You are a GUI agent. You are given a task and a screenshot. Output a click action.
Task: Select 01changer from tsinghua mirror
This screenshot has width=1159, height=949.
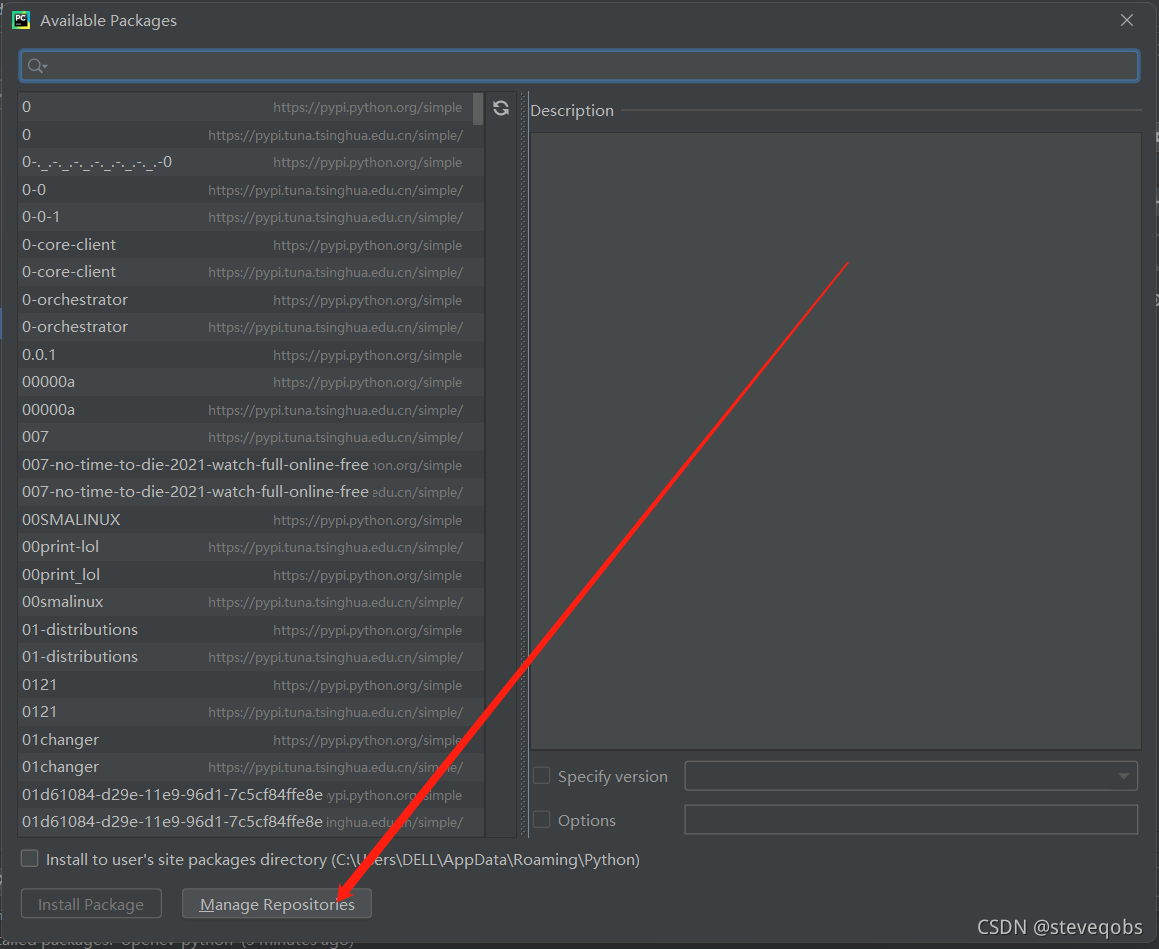tap(251, 767)
